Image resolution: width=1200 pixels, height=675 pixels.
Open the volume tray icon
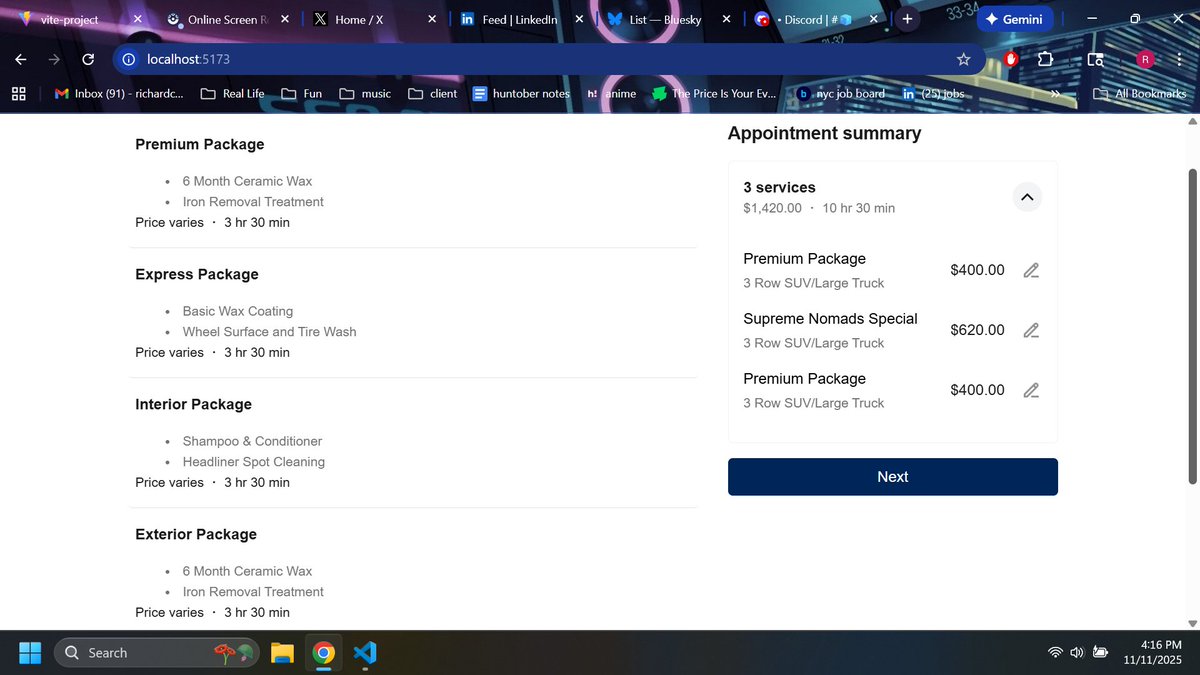(x=1077, y=653)
